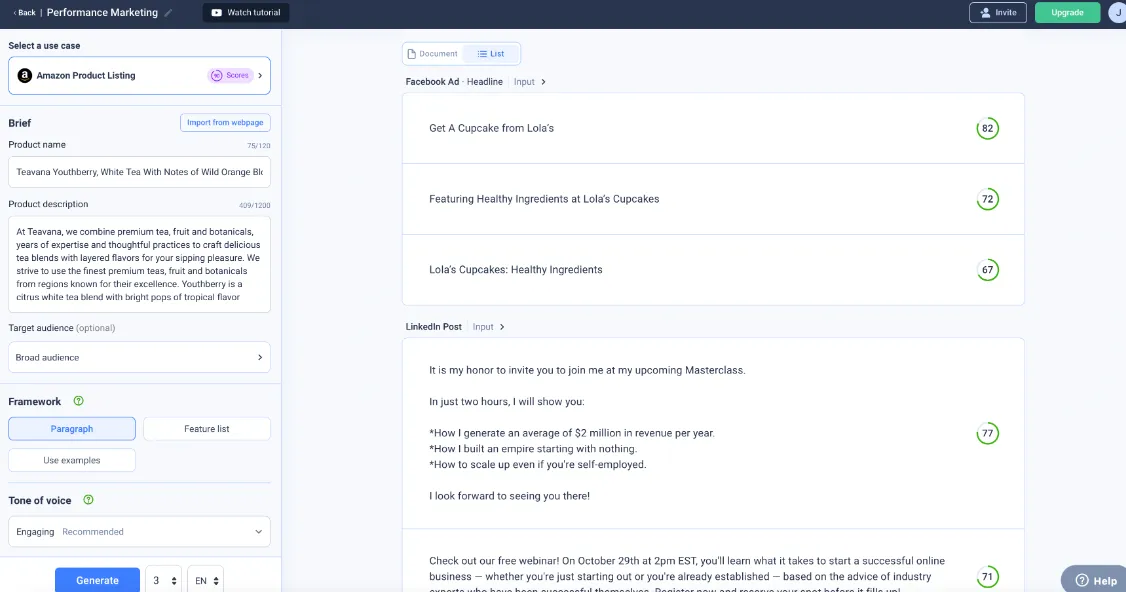The height and width of the screenshot is (592, 1126).
Task: Click the user avatar in top right corner
Action: pos(1118,12)
